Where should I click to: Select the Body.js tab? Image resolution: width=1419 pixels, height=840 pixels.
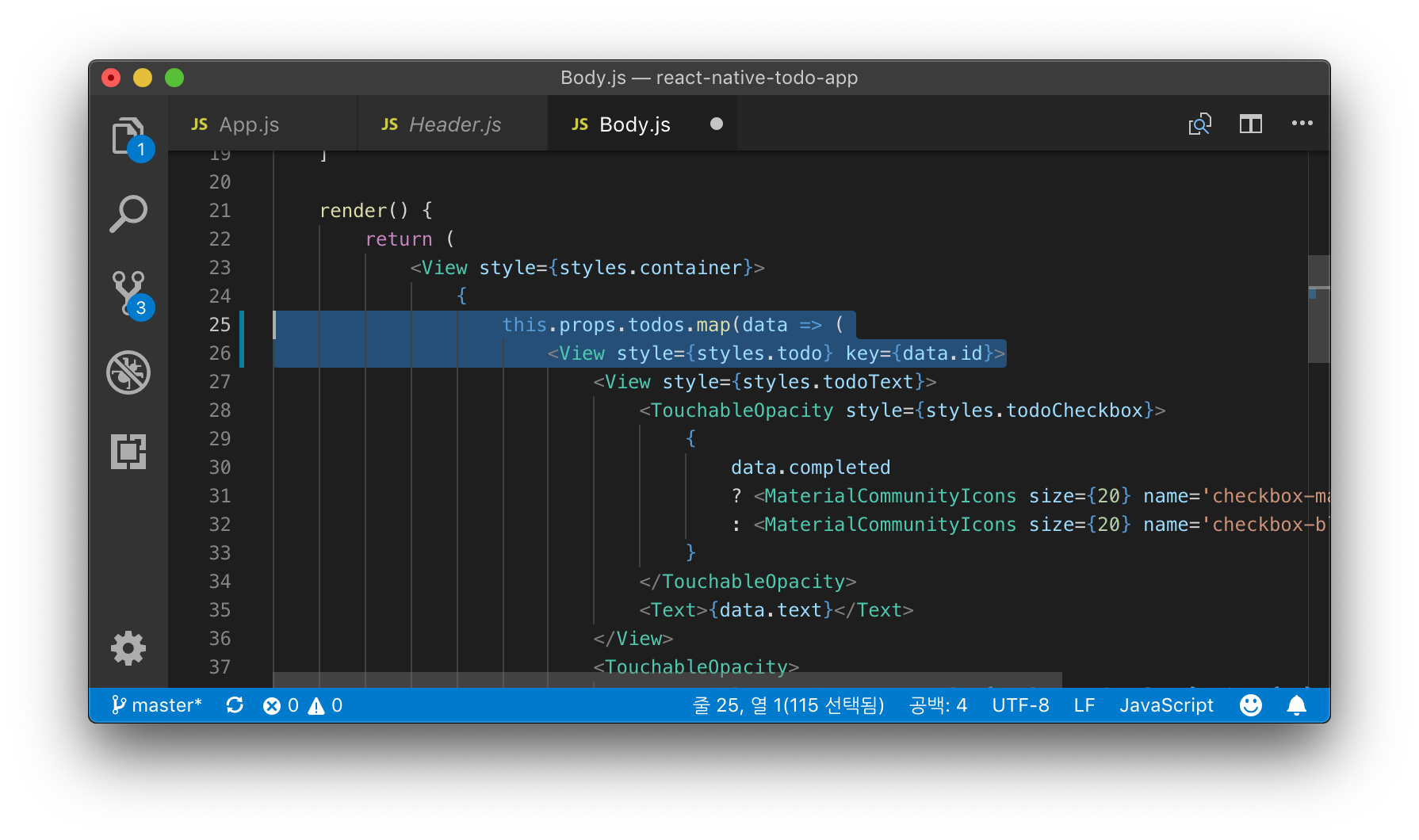coord(643,124)
